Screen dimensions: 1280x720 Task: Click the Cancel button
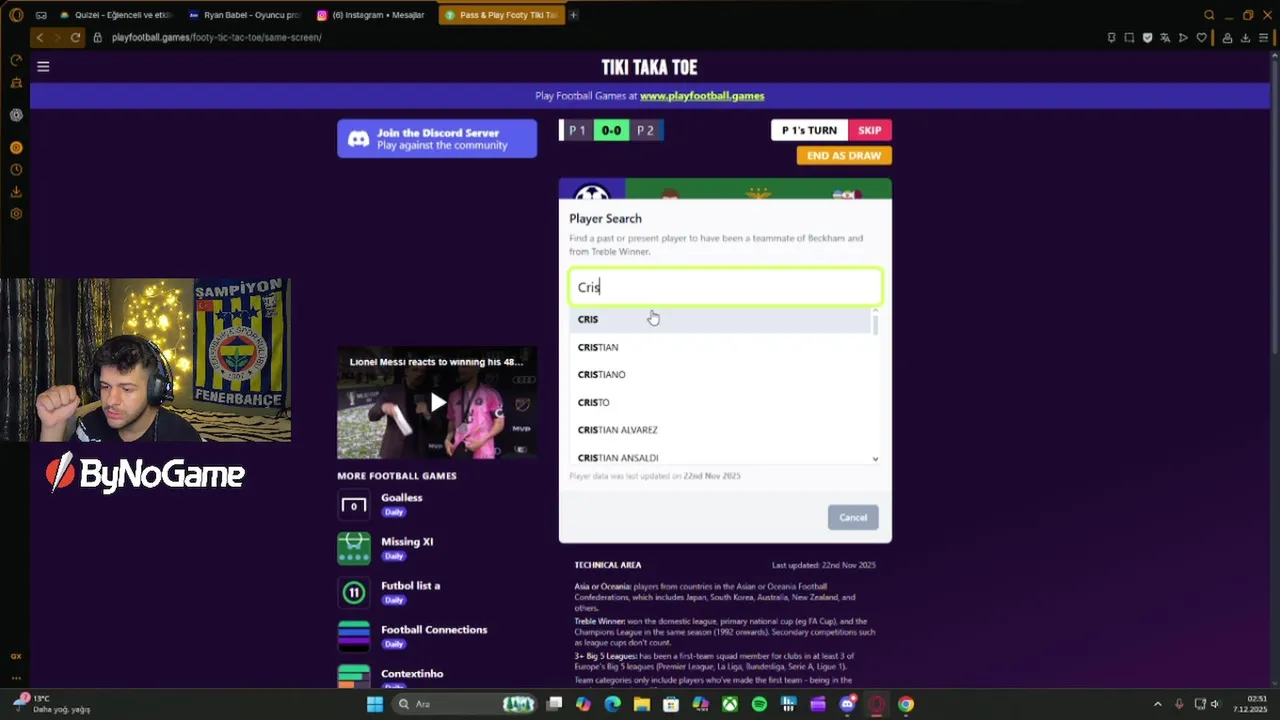853,517
